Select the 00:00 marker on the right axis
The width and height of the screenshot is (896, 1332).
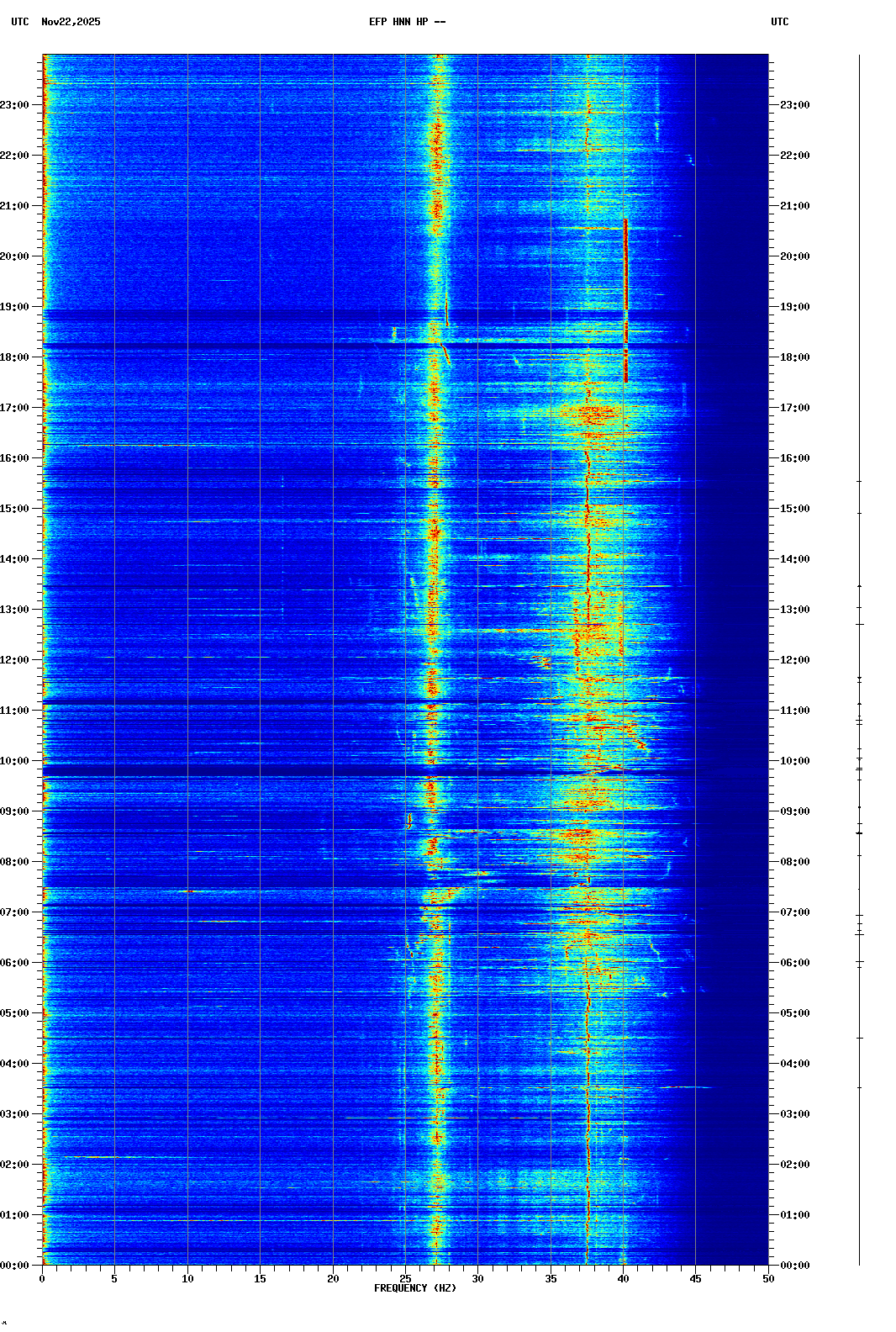[x=794, y=1266]
